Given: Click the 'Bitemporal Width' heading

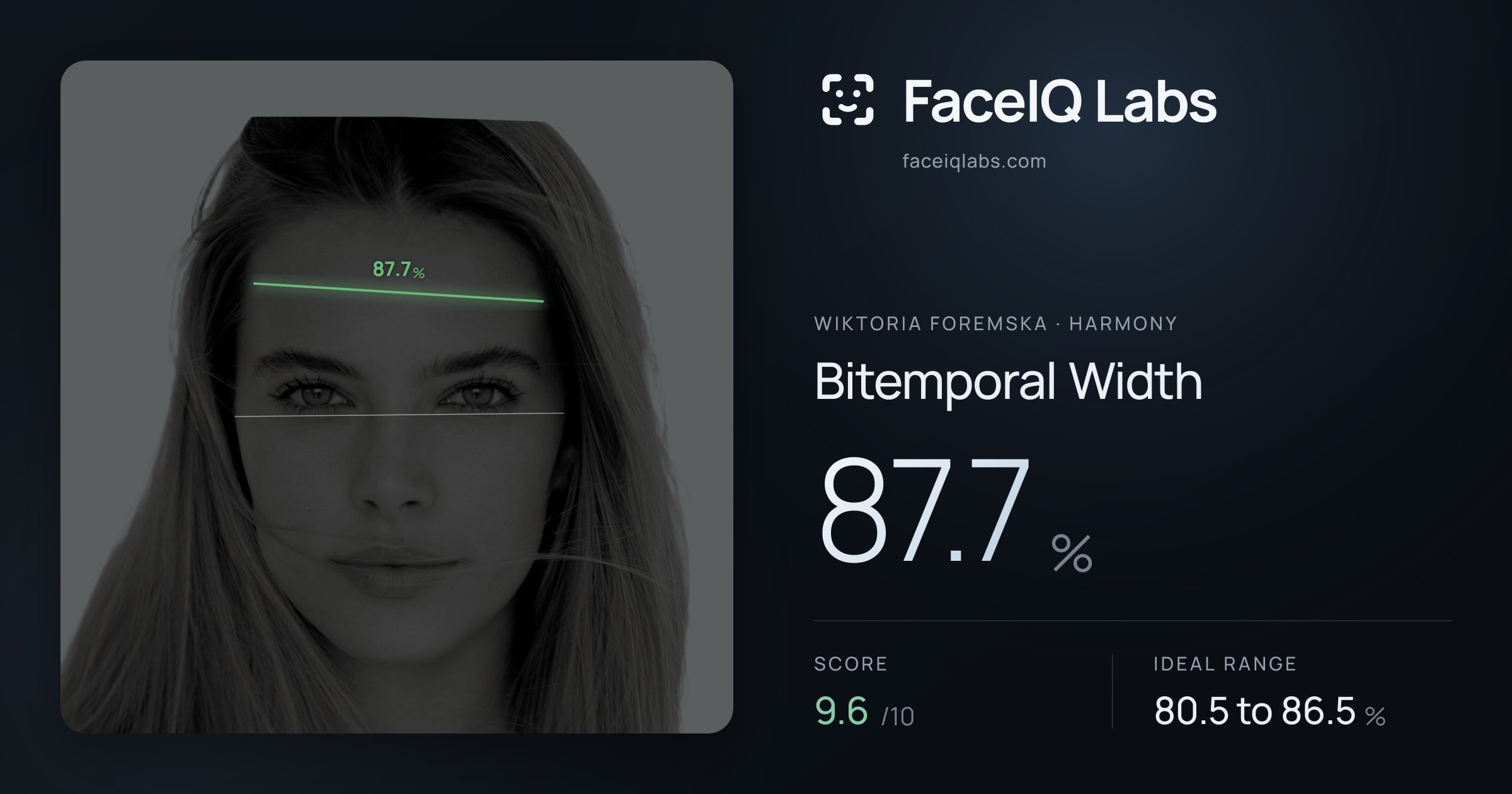Looking at the screenshot, I should coord(1009,381).
